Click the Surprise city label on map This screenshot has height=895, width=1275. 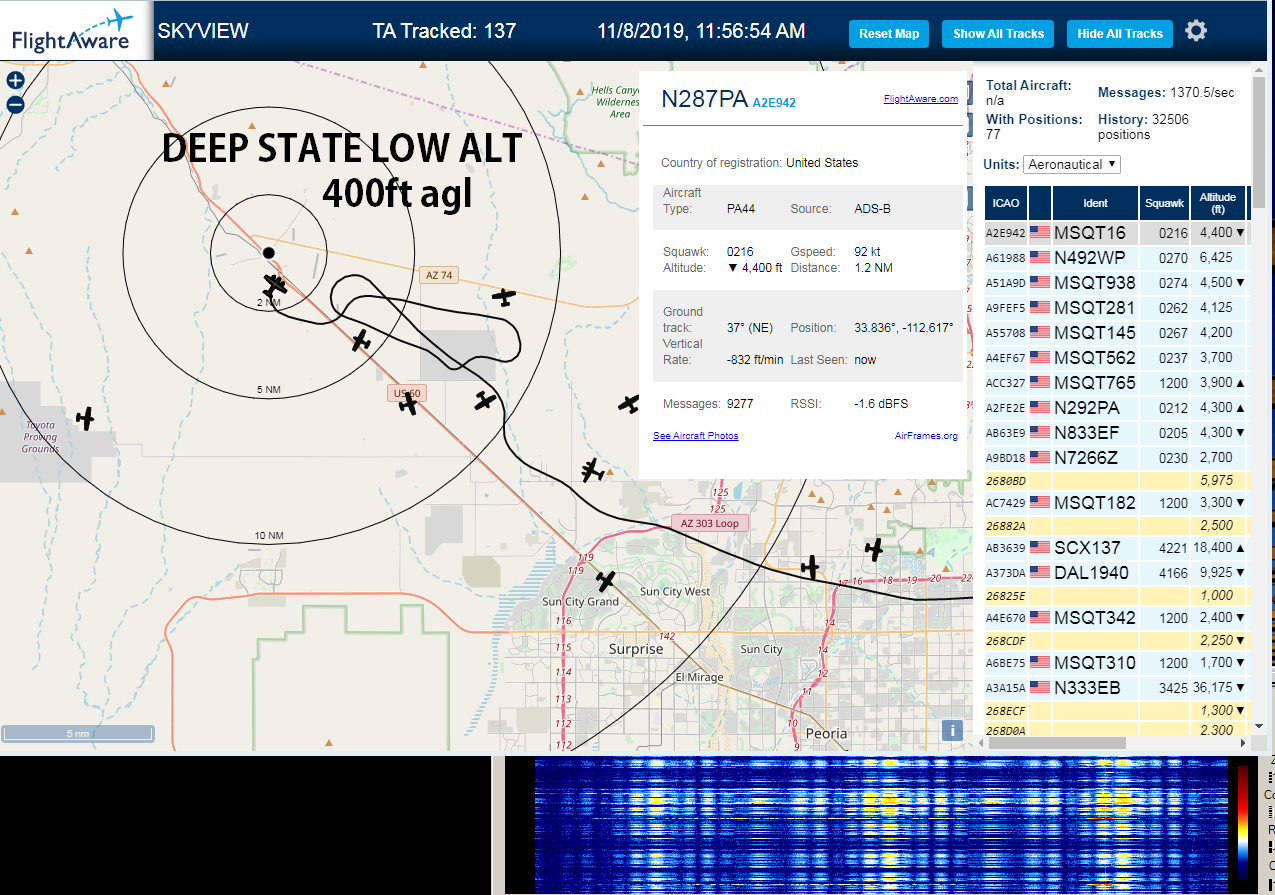pos(636,649)
